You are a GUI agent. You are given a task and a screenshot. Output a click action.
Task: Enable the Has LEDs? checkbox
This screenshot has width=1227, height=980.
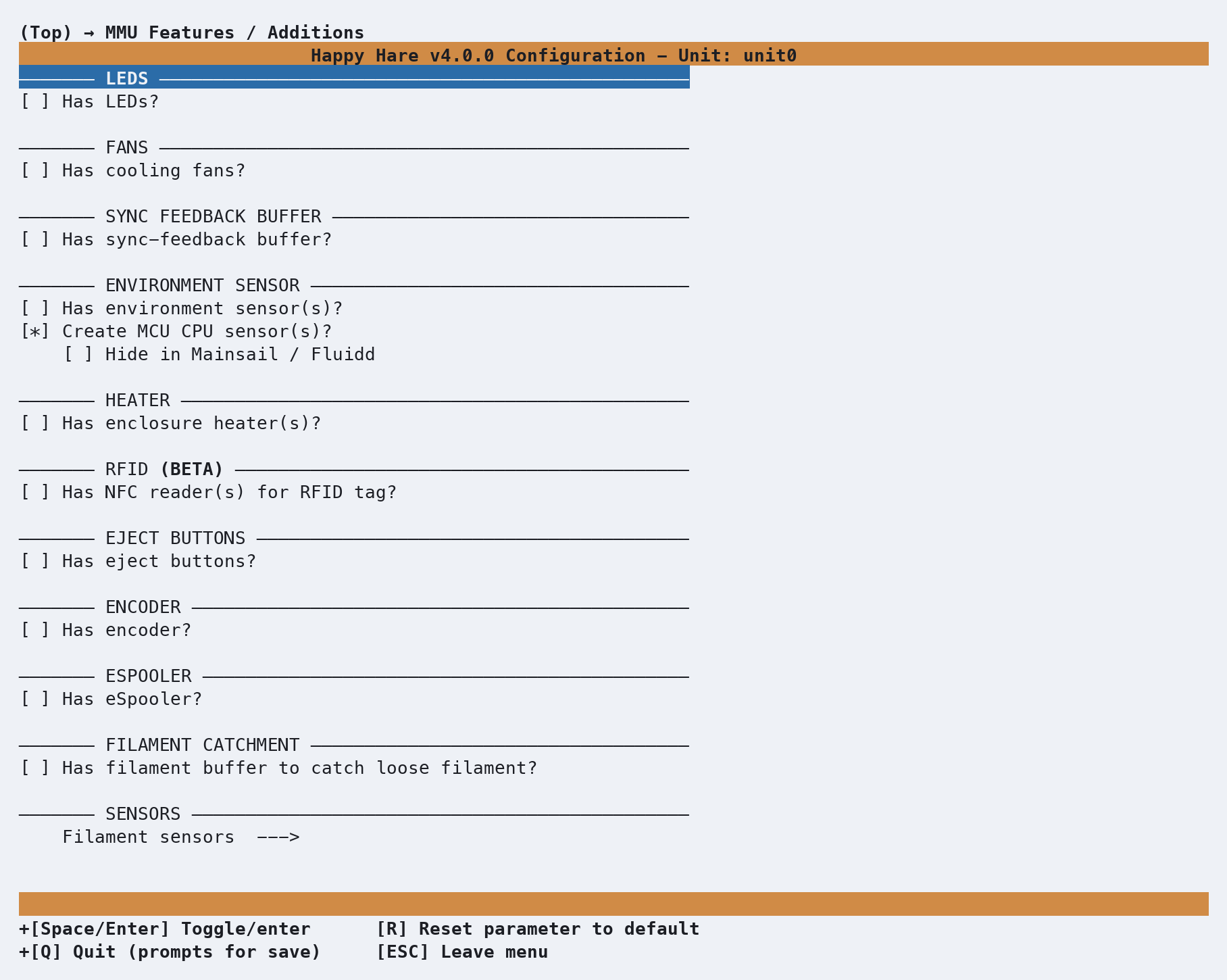(x=35, y=102)
